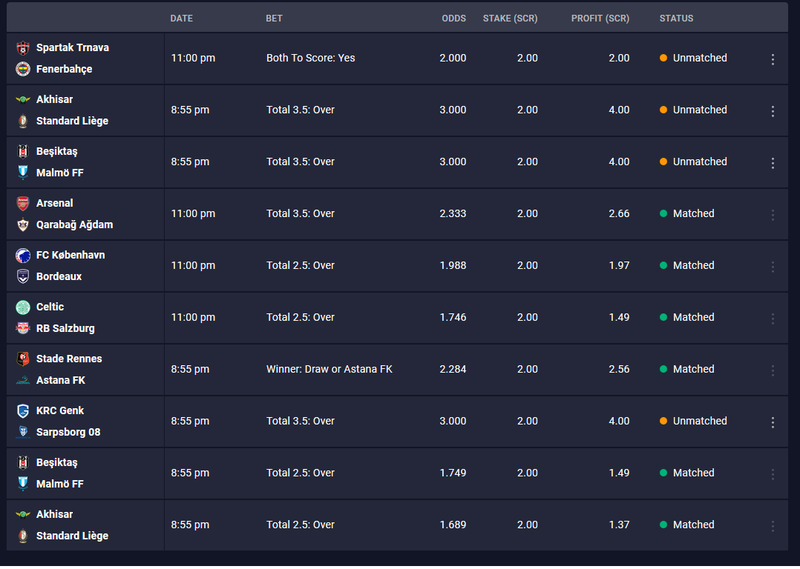
Task: Click Standard Liège crest in Total 3.5 row
Action: (x=22, y=121)
